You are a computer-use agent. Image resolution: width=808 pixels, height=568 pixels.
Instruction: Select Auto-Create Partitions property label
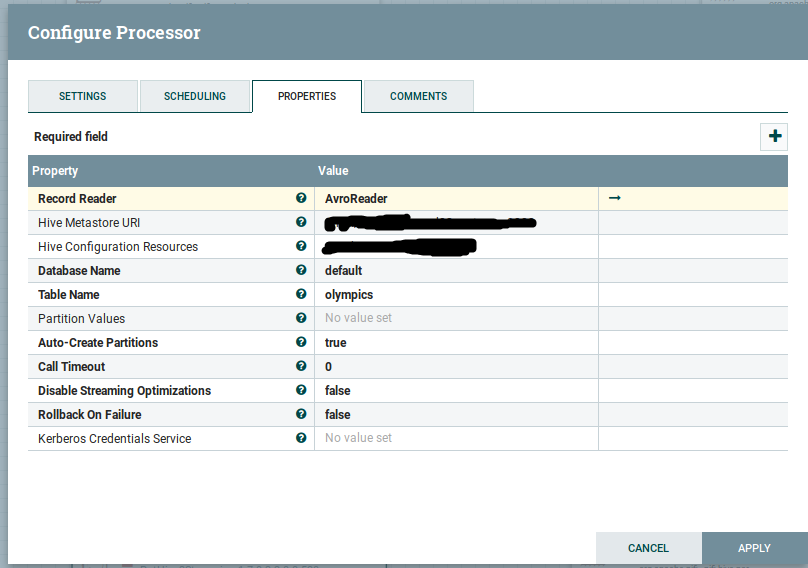pyautogui.click(x=98, y=342)
